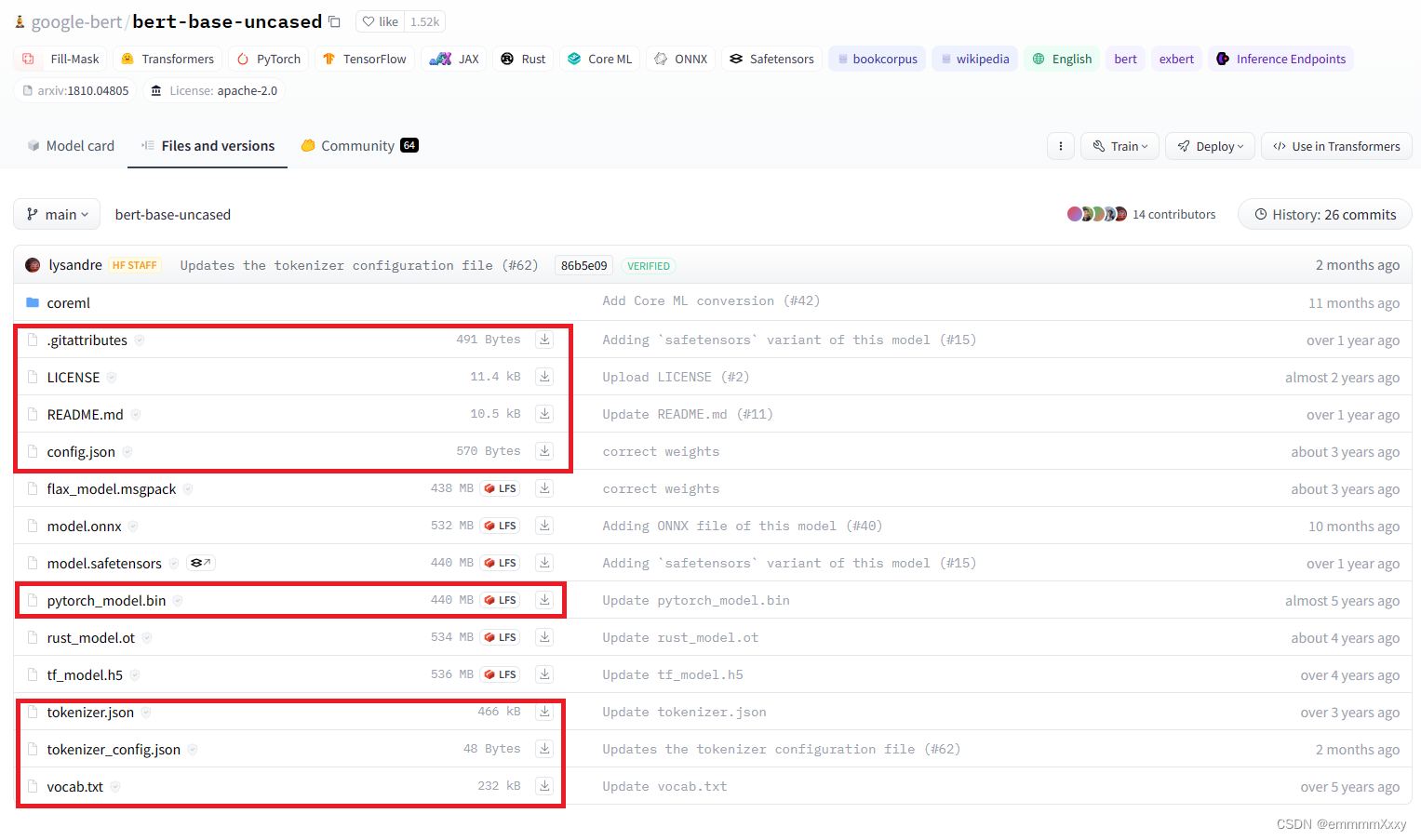
Task: Download the rust_model.ot file
Action: (x=544, y=637)
